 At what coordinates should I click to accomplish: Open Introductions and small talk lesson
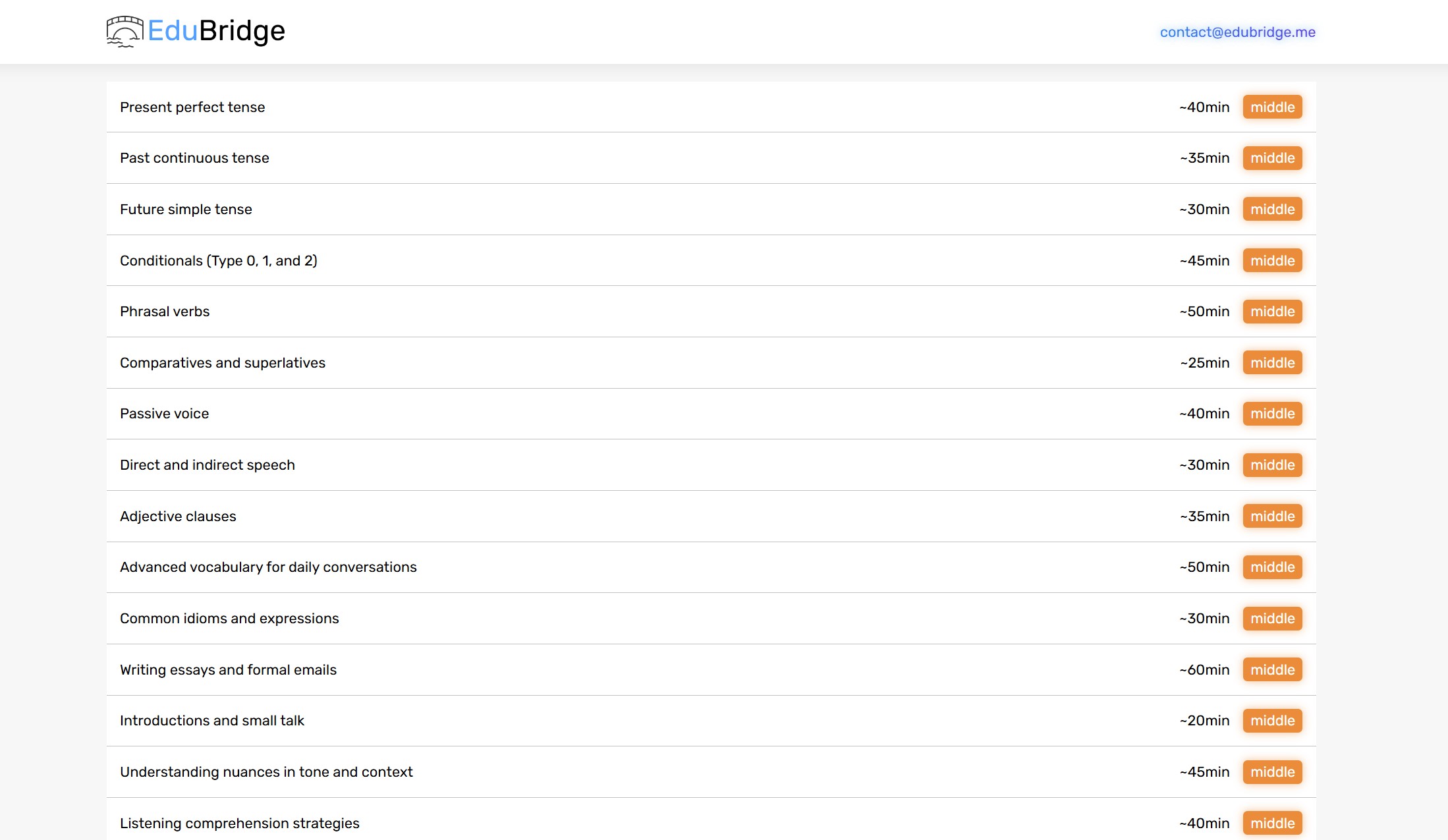pos(211,721)
